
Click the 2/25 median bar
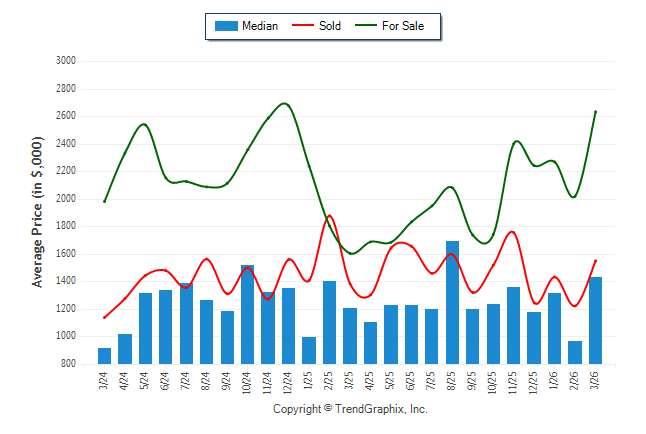pos(329,322)
